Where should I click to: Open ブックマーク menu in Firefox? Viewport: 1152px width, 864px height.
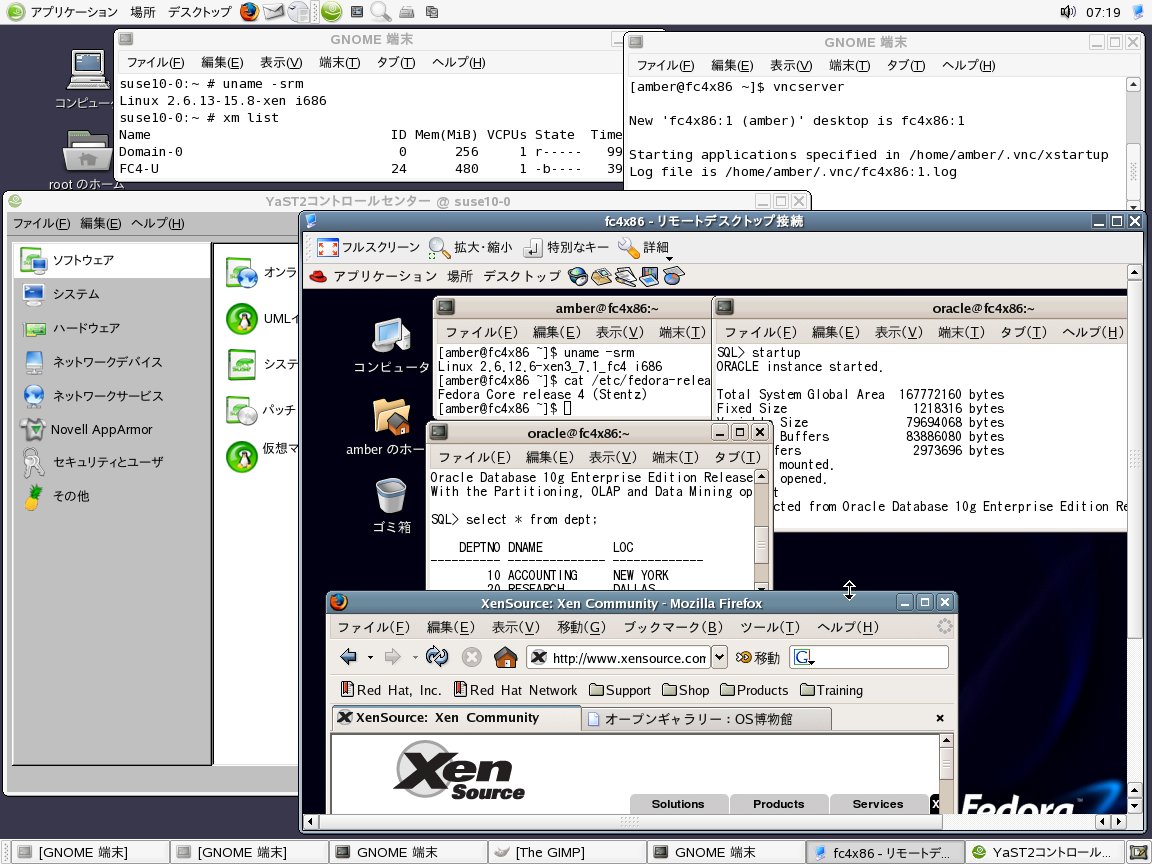click(673, 627)
